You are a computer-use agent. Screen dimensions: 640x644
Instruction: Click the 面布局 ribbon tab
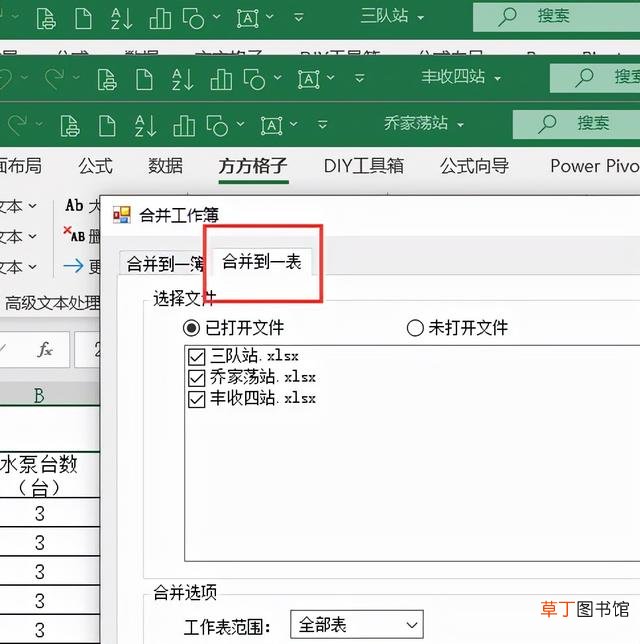21,166
